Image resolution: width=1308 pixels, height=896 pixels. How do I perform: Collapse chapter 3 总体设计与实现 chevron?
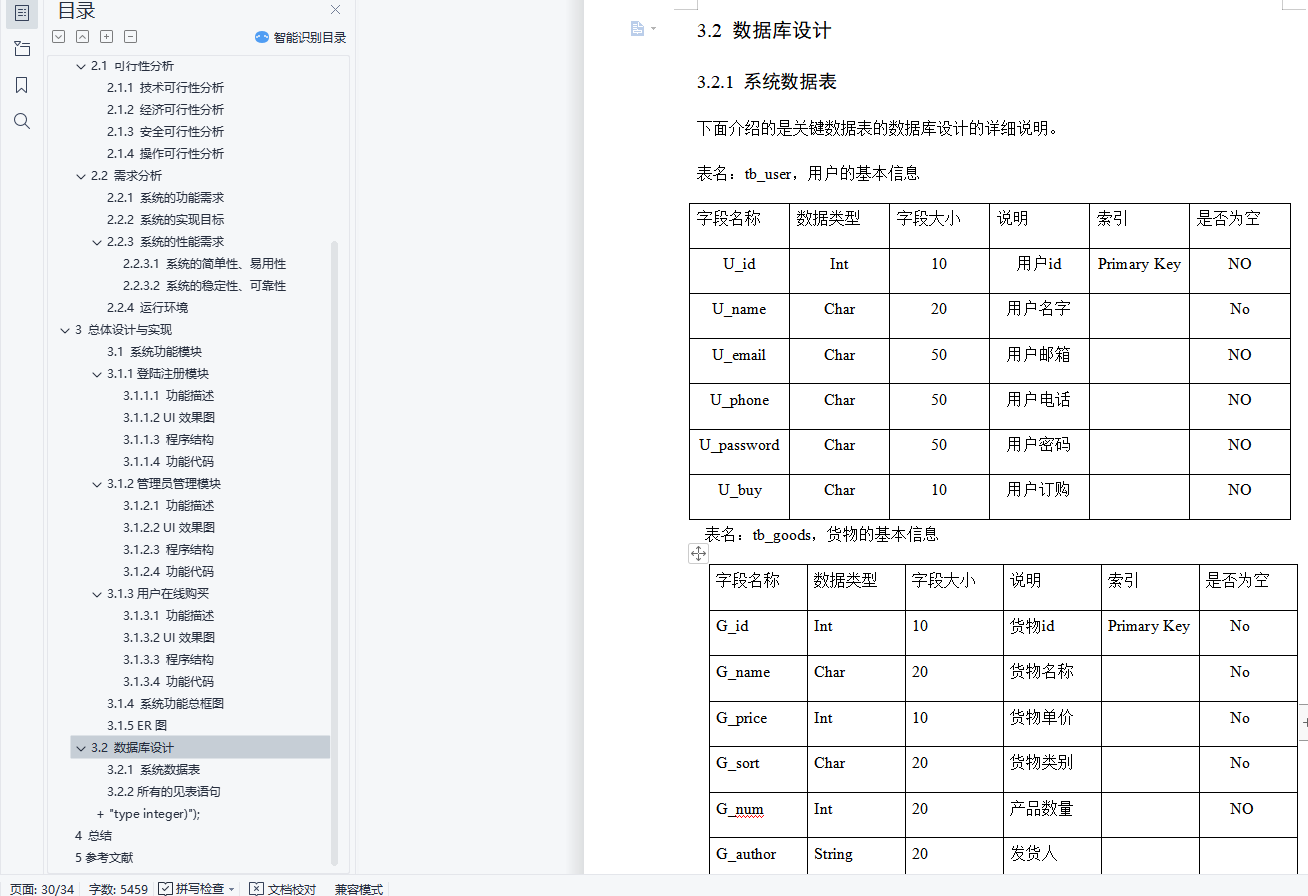click(x=65, y=330)
